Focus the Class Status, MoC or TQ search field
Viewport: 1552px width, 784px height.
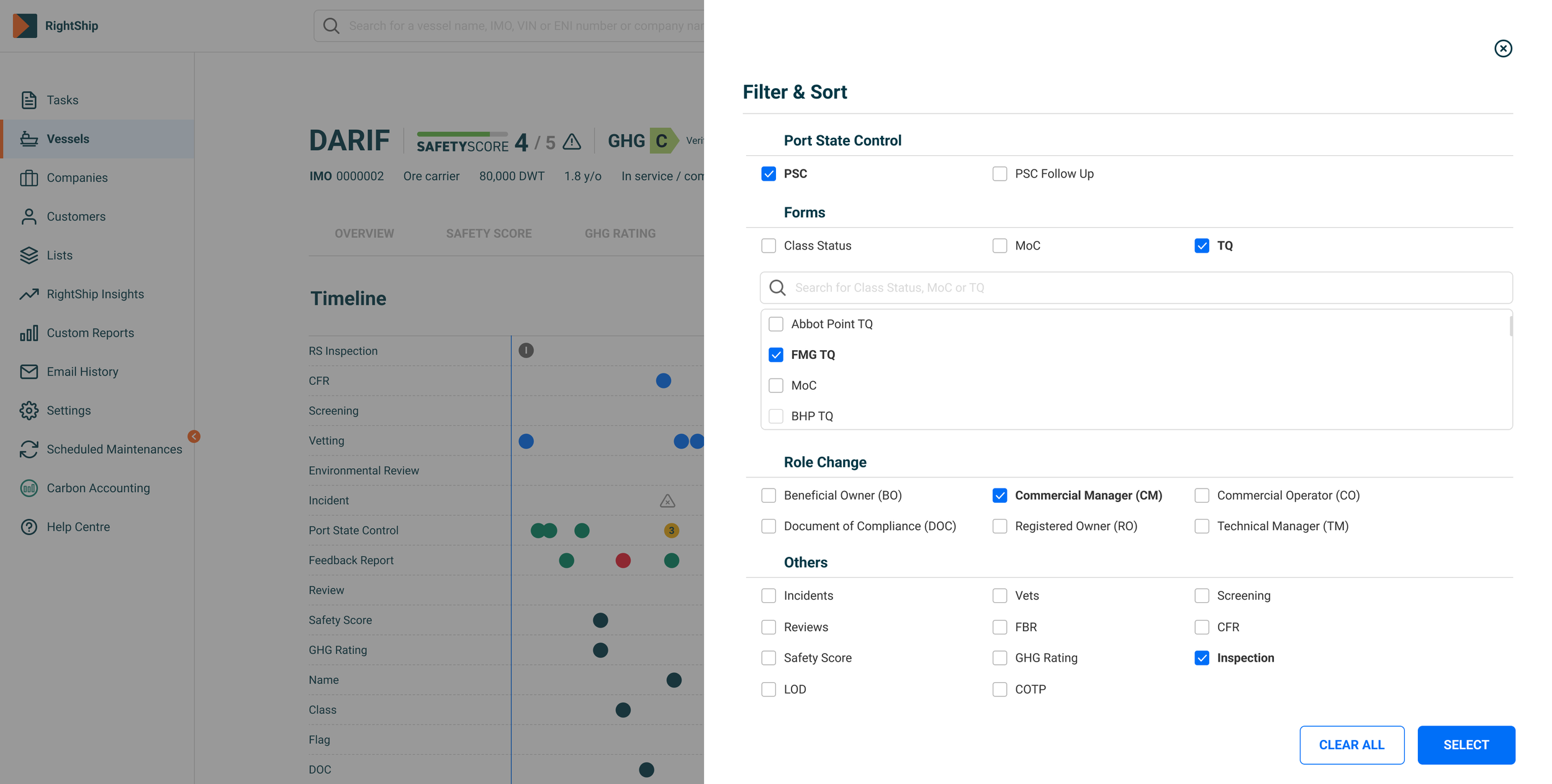tap(1136, 287)
